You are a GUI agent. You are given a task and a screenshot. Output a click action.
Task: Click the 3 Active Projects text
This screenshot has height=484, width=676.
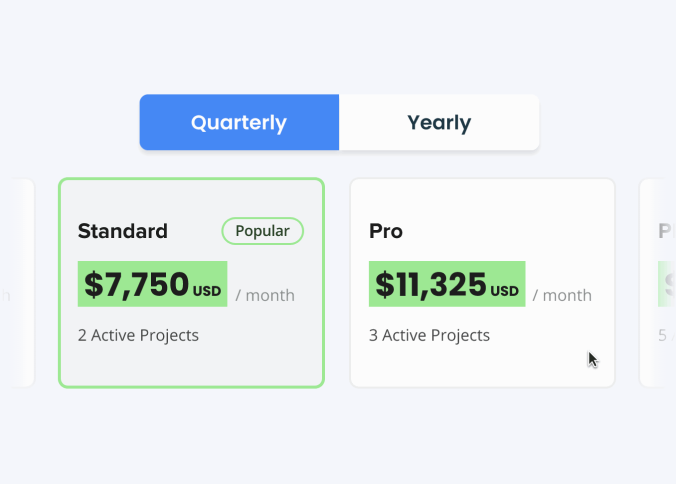pyautogui.click(x=429, y=335)
